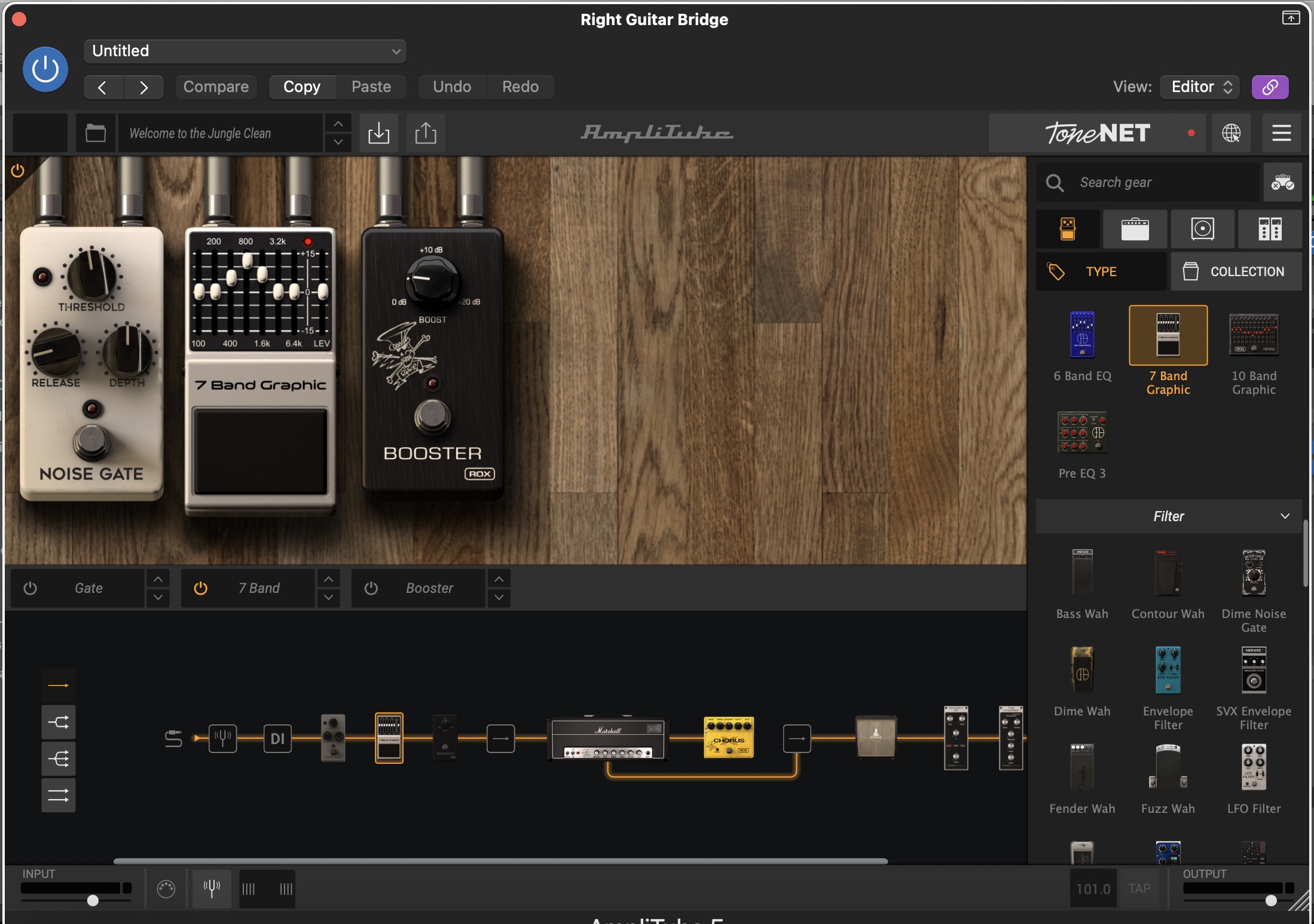Select the noise gate pedal in chain
The height and width of the screenshot is (924, 1314).
click(333, 738)
